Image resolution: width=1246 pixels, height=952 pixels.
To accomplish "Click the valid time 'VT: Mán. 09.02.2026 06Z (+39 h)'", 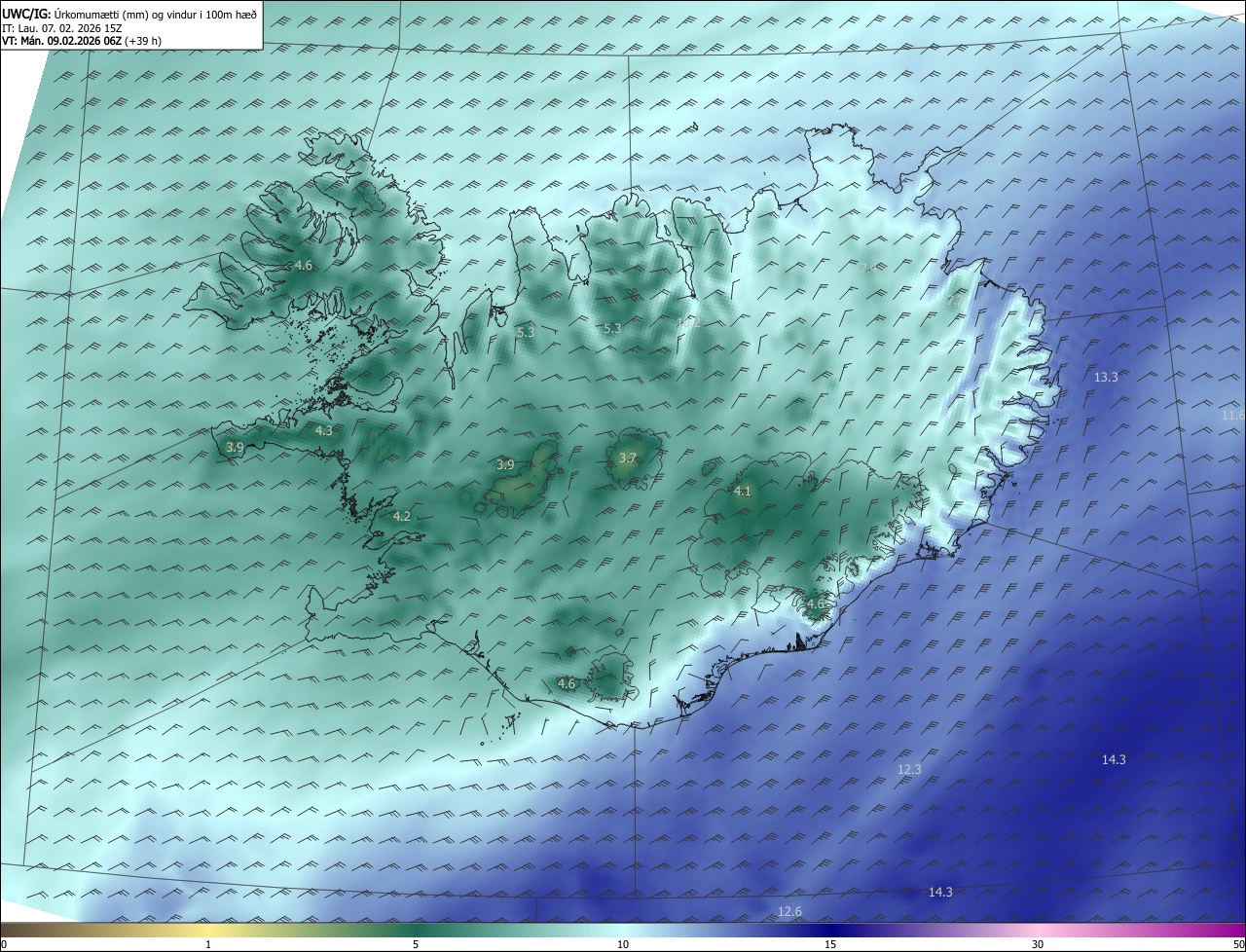I will (x=81, y=41).
